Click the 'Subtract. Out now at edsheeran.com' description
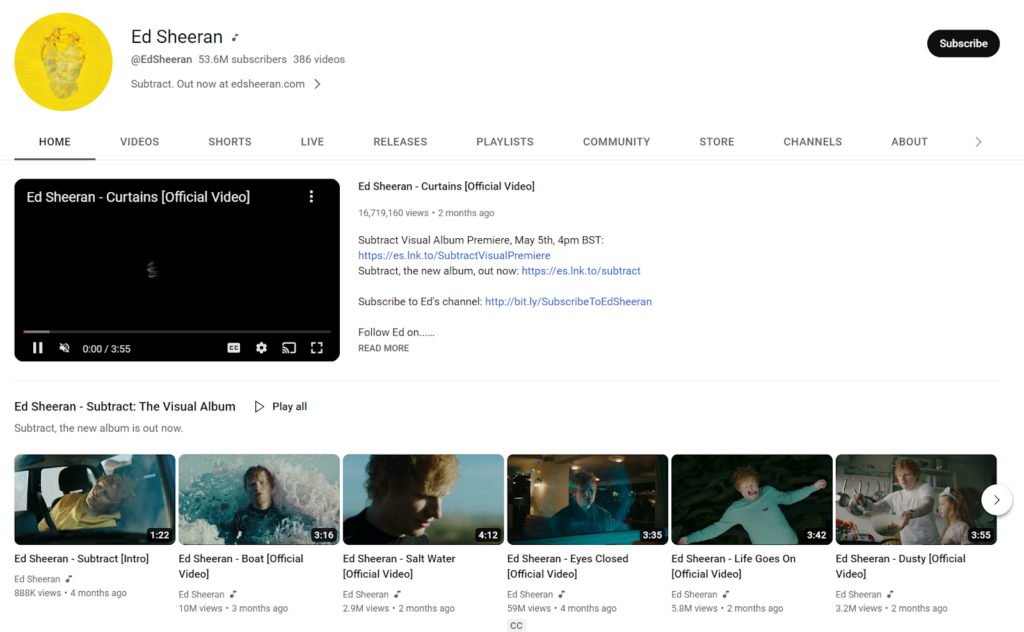 (x=217, y=84)
